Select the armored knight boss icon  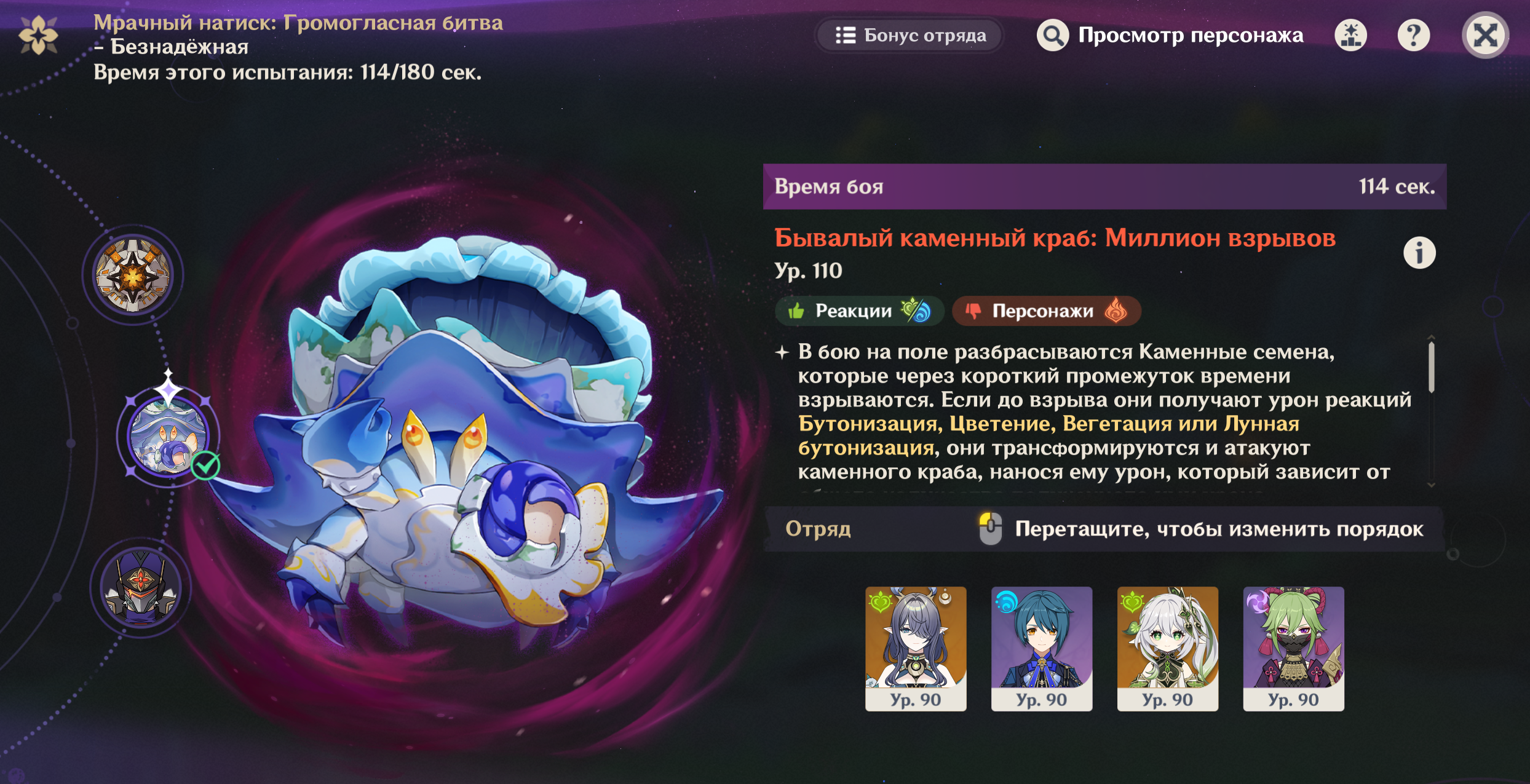pyautogui.click(x=141, y=588)
